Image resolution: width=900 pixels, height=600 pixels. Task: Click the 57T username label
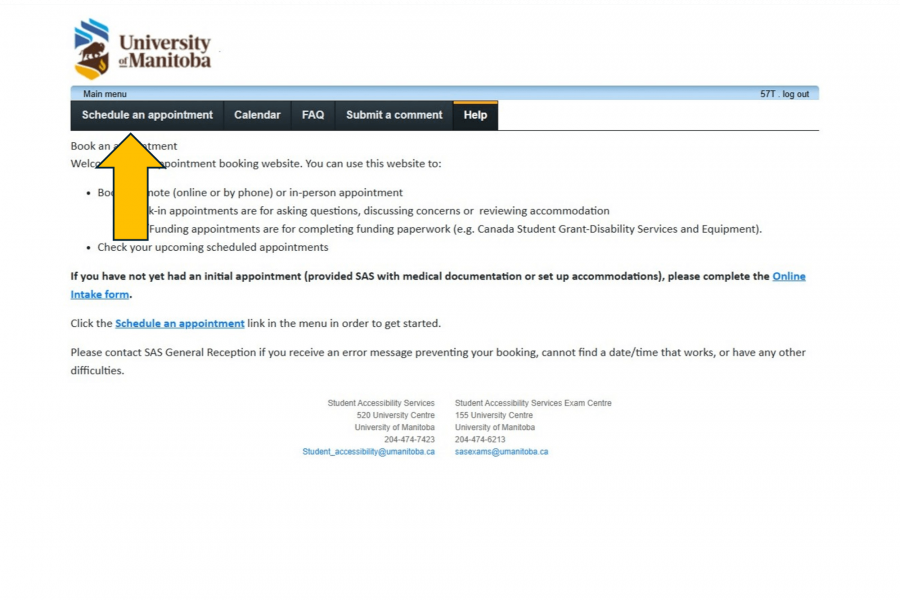[767, 94]
